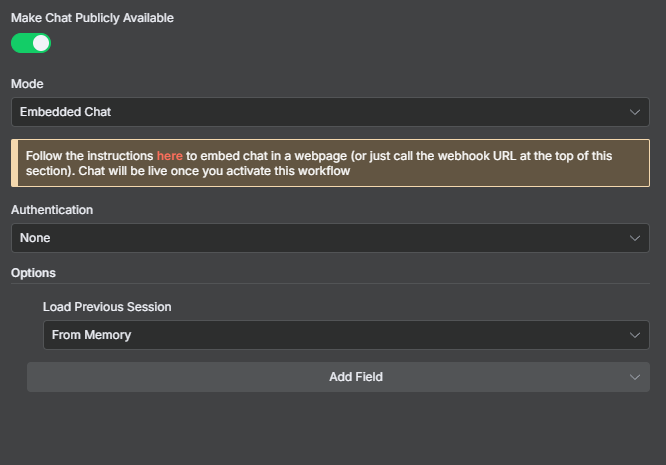Click the Load Previous Session label
The height and width of the screenshot is (465, 666).
coord(107,307)
